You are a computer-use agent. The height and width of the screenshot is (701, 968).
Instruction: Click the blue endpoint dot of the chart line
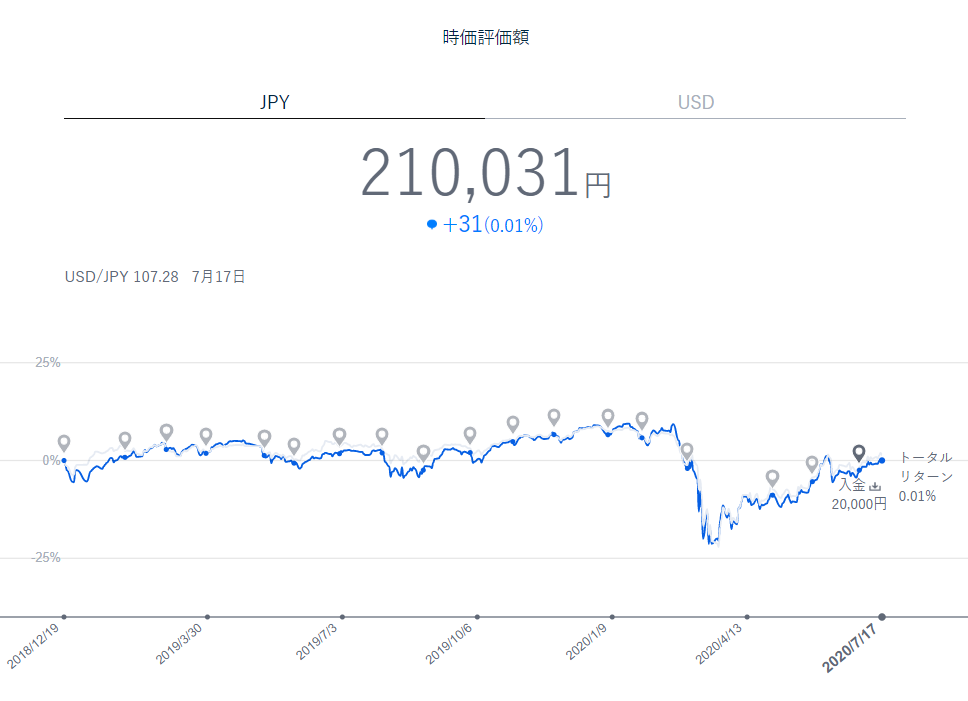pos(881,460)
